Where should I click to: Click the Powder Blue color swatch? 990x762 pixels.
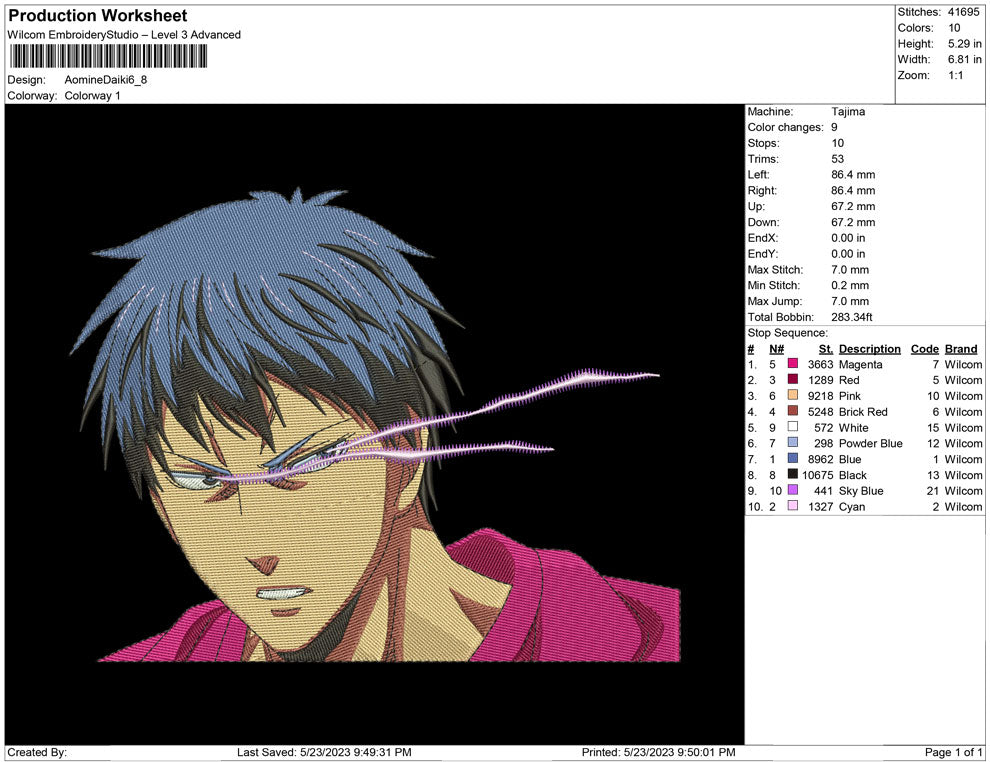792,443
